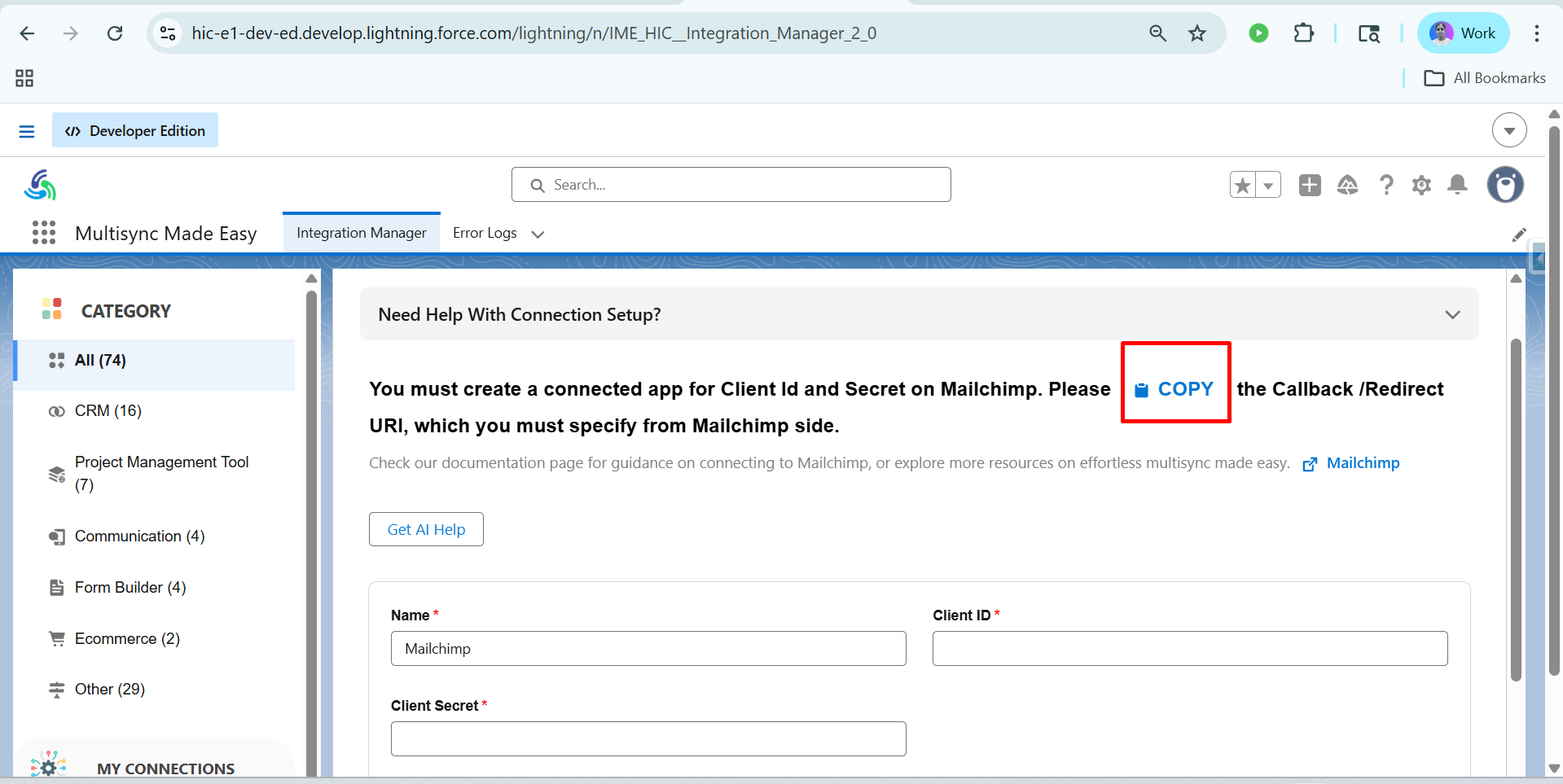Screen dimensions: 1563x784
Task: Expand the Error Logs tab chevron menu
Action: (x=538, y=234)
